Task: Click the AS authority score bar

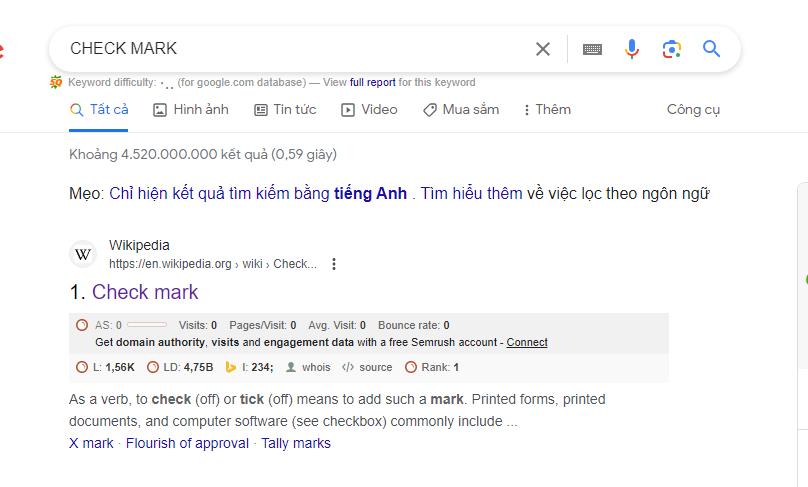Action: pyautogui.click(x=147, y=325)
